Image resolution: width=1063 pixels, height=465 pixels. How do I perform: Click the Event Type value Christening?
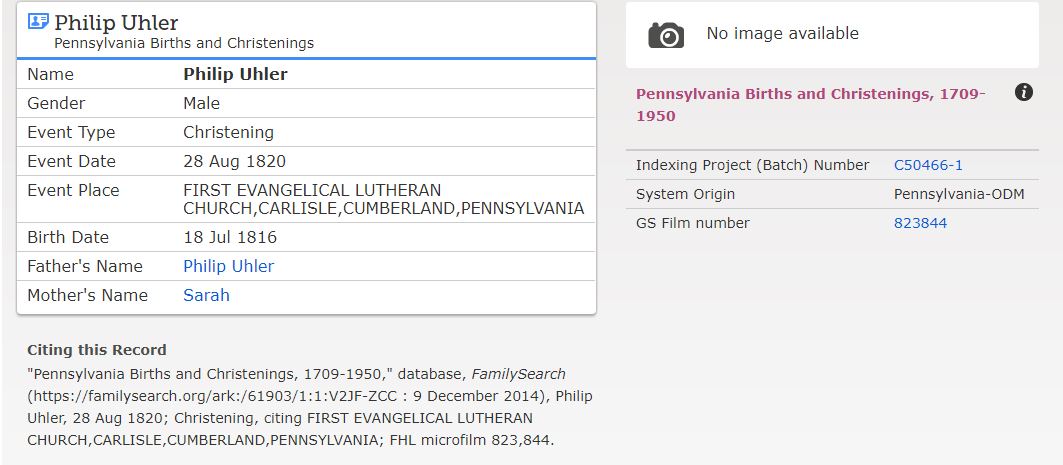coord(228,132)
